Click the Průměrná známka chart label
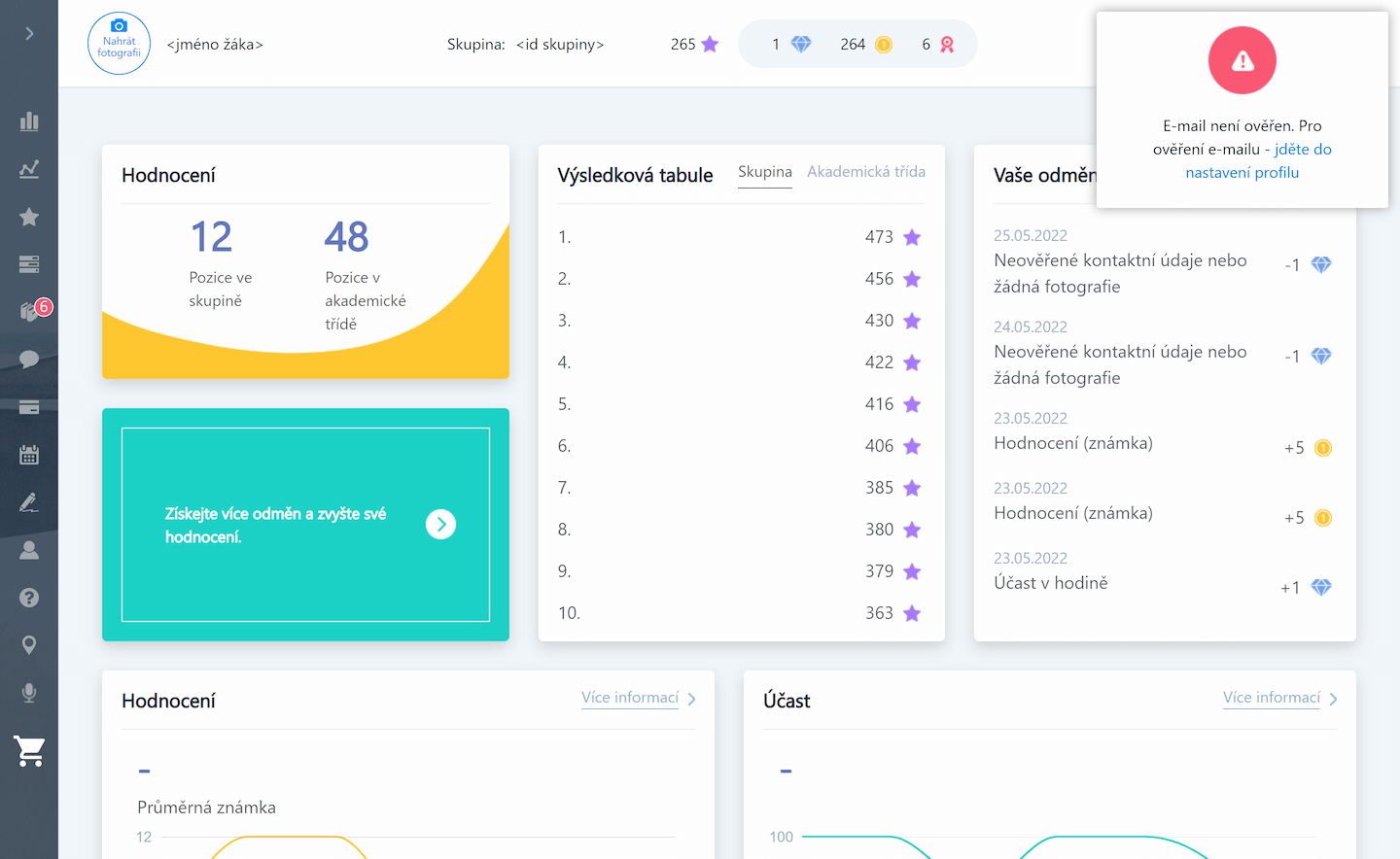The image size is (1400, 859). coord(207,807)
